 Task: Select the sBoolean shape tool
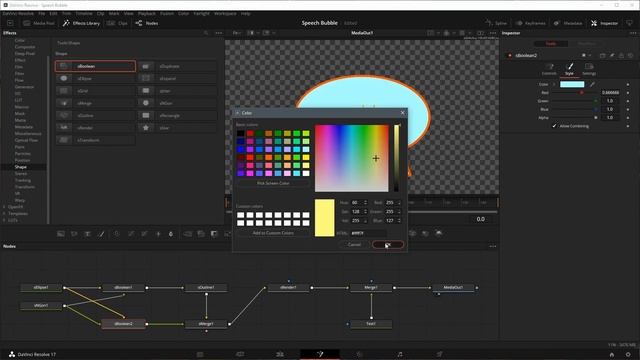point(95,66)
